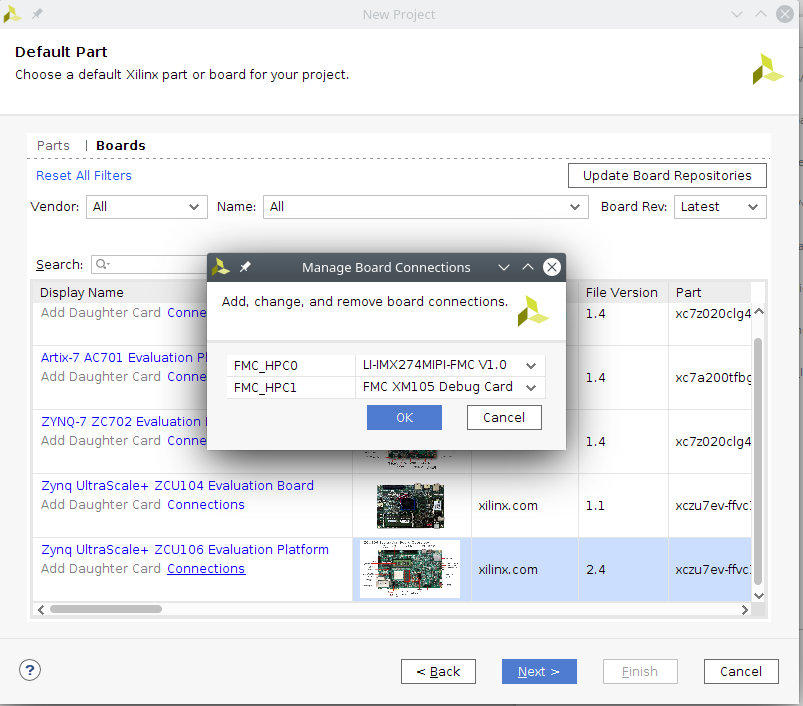Cancel the Manage Board Connections dialog
The height and width of the screenshot is (706, 803).
coord(504,417)
